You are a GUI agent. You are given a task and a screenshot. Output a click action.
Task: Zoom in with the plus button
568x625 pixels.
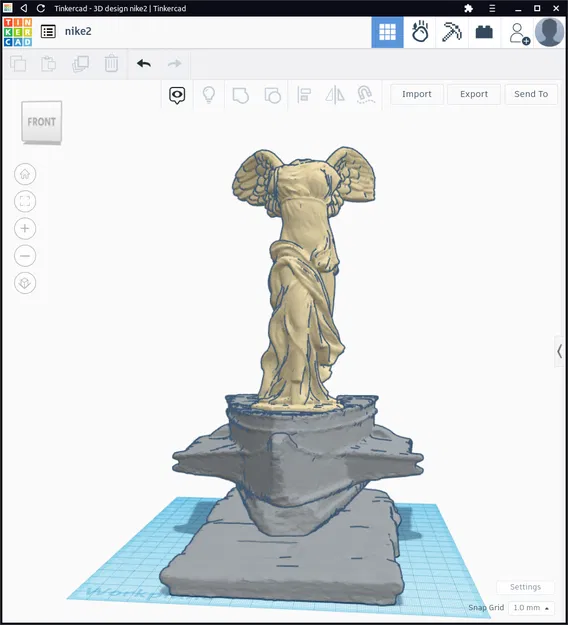(25, 228)
